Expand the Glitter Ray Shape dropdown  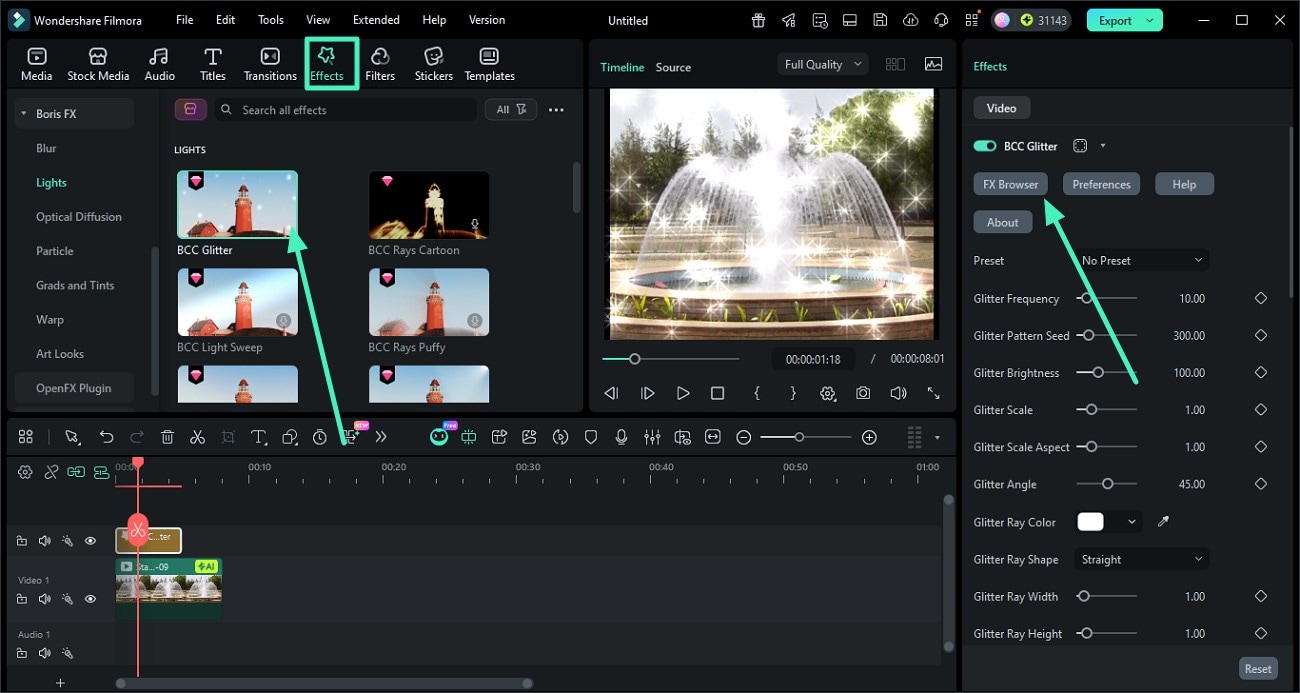pos(1141,559)
